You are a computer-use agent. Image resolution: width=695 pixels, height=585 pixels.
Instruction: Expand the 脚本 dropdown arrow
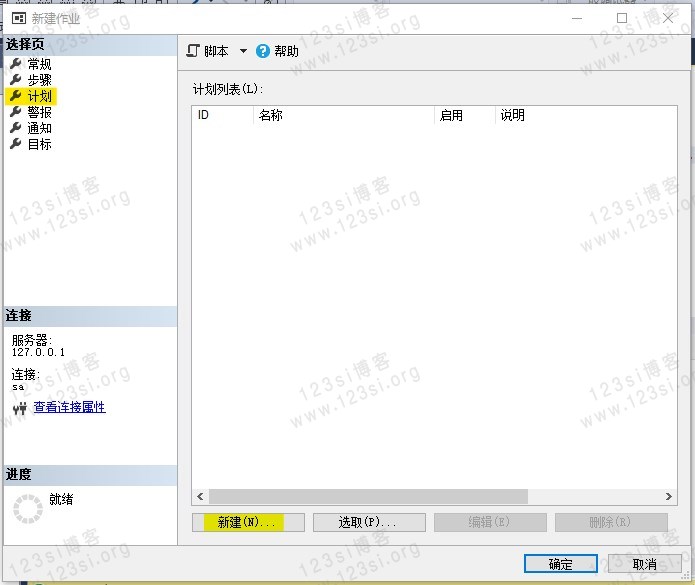[x=243, y=51]
